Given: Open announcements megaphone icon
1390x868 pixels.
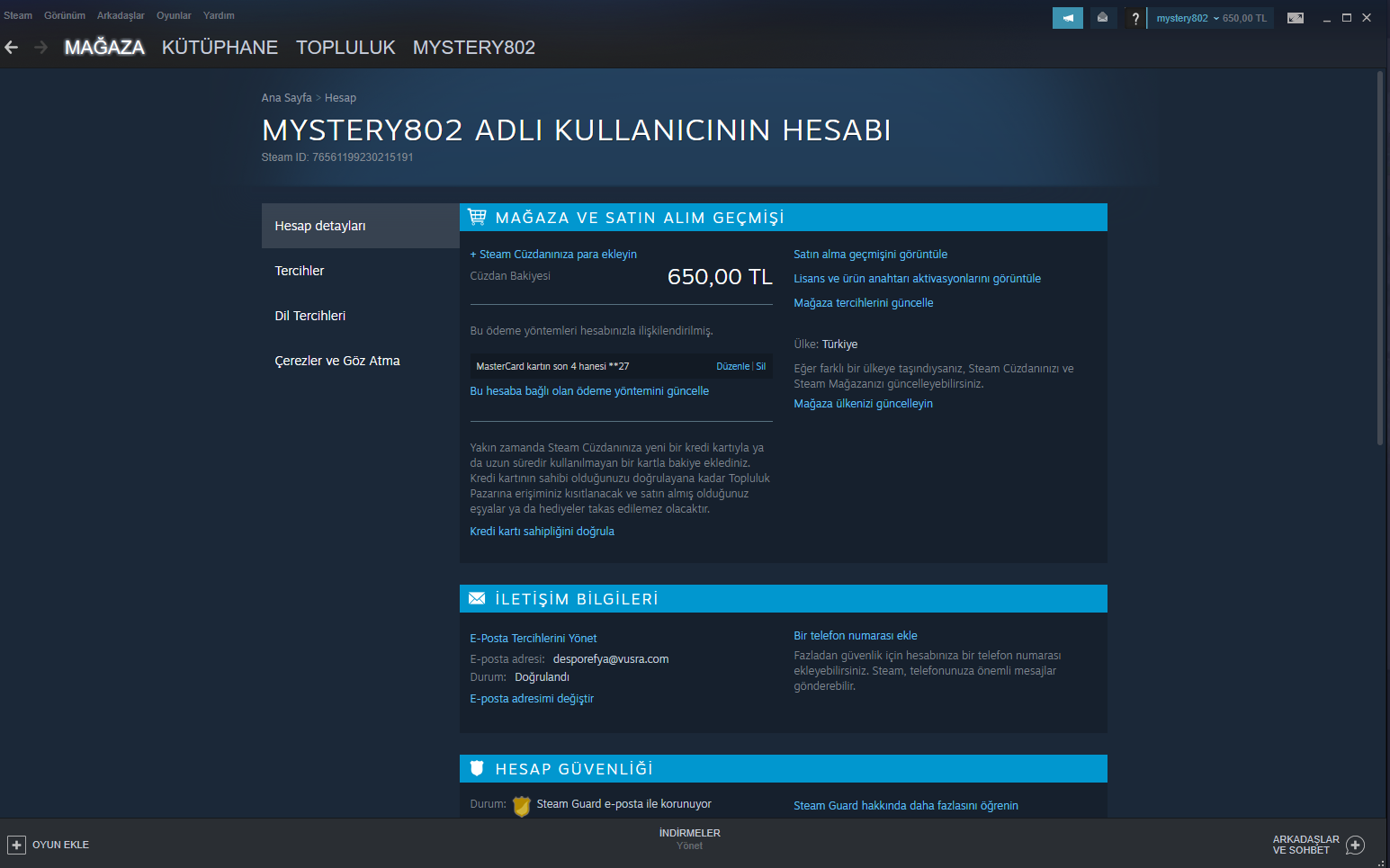Looking at the screenshot, I should pos(1068,18).
